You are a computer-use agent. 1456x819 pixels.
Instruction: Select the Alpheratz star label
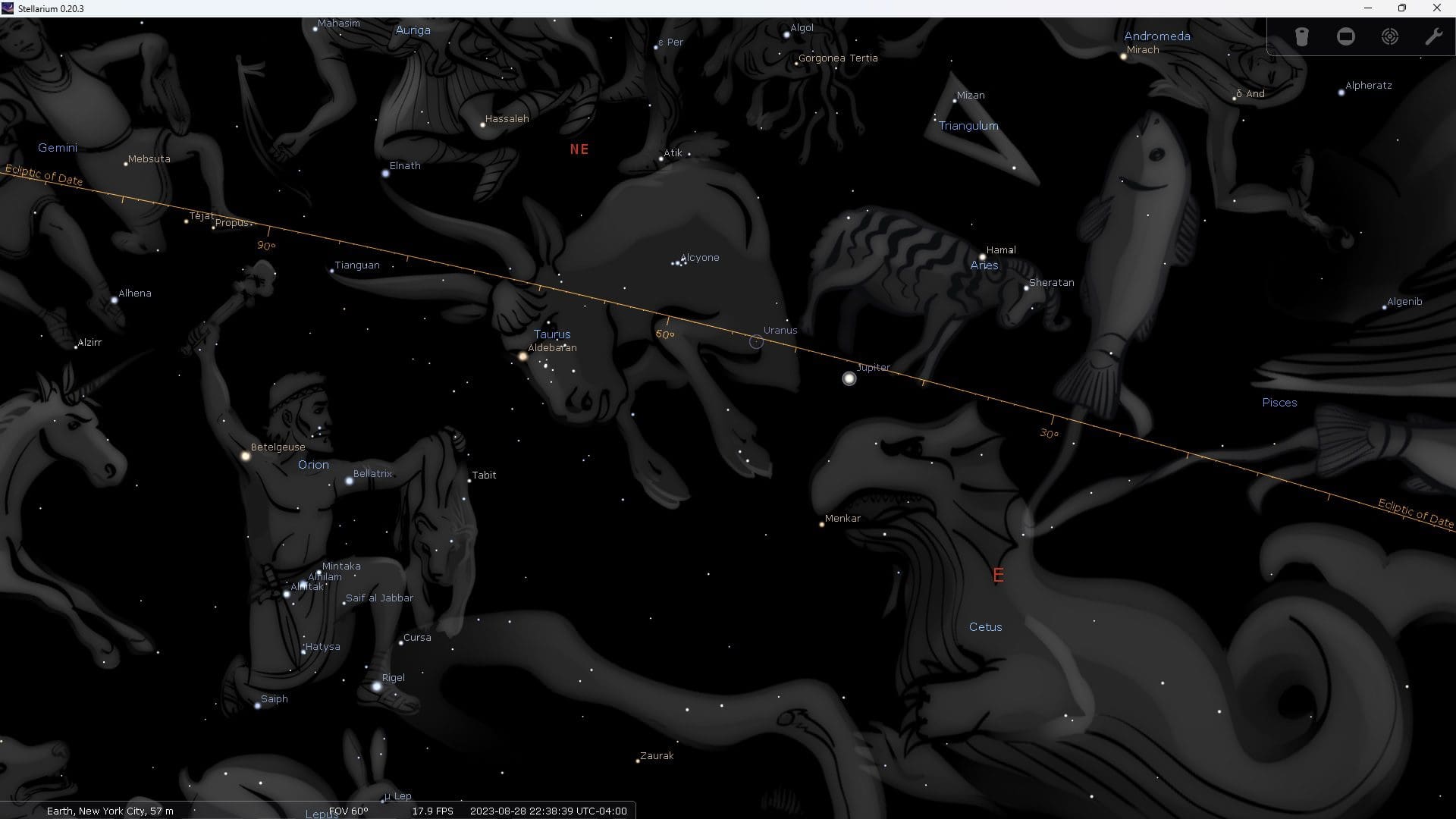[x=1369, y=86]
